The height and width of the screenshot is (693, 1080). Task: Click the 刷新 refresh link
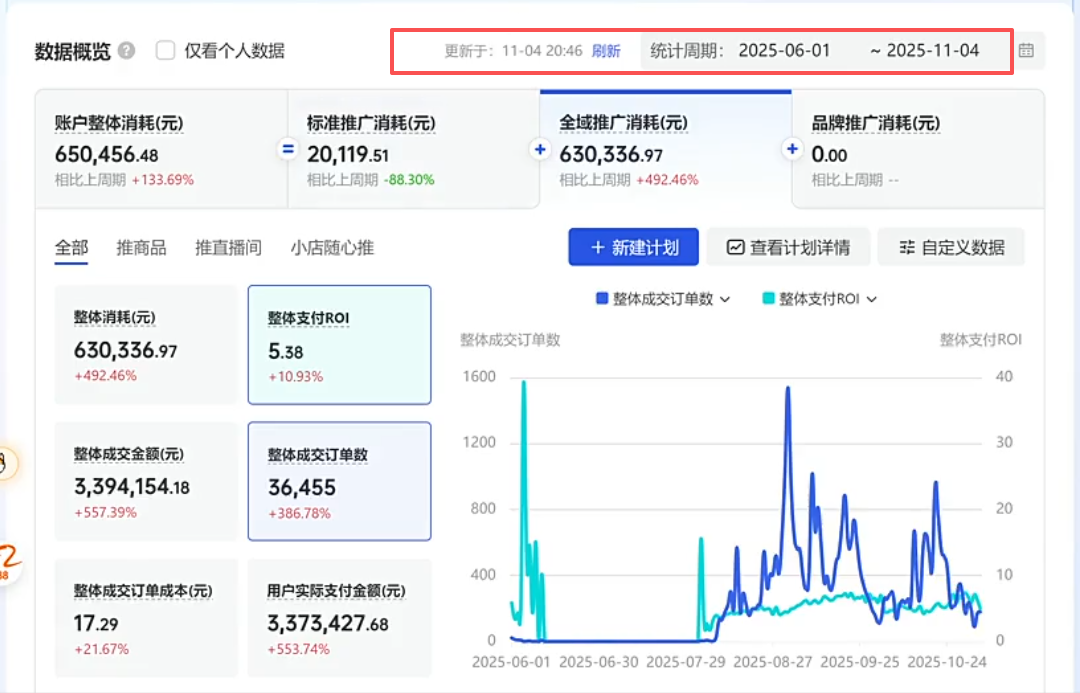pyautogui.click(x=606, y=51)
